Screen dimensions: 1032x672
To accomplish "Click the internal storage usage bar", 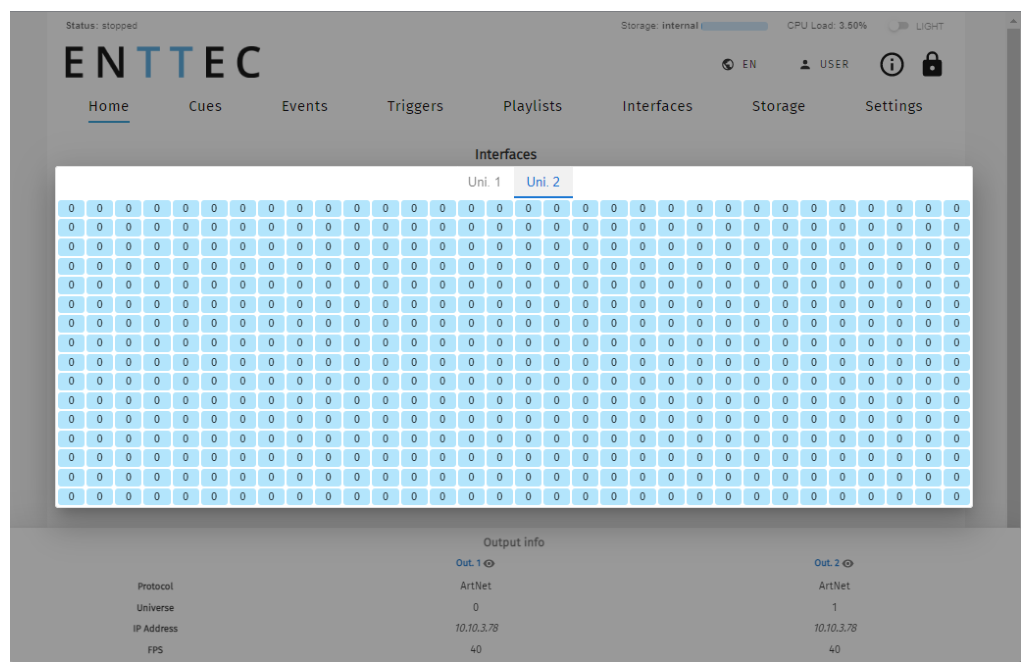I will pos(735,26).
